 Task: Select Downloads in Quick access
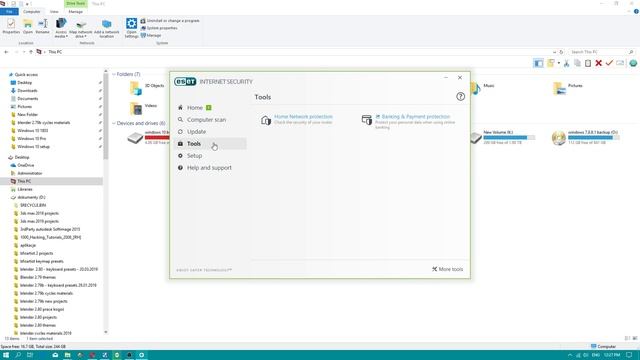[27, 91]
